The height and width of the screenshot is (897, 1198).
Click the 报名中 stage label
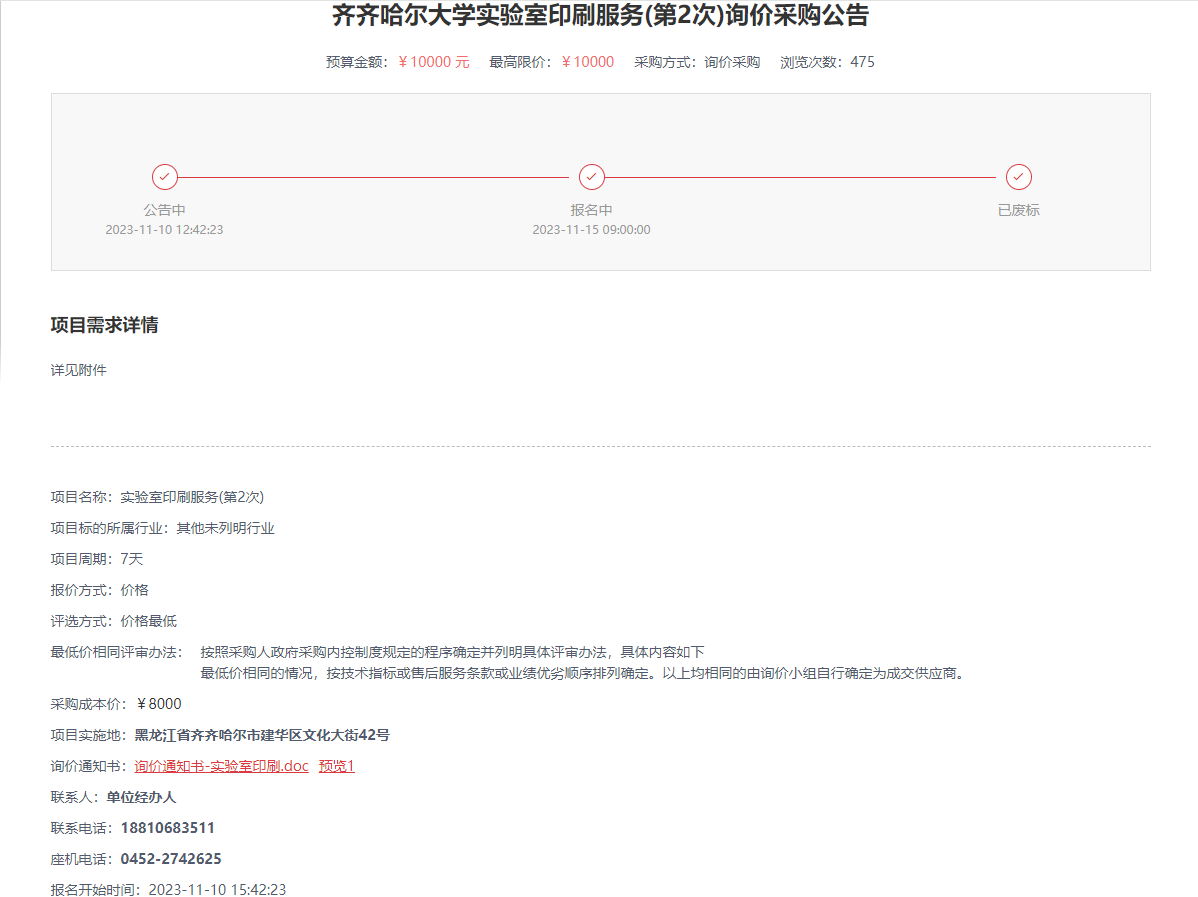point(591,210)
